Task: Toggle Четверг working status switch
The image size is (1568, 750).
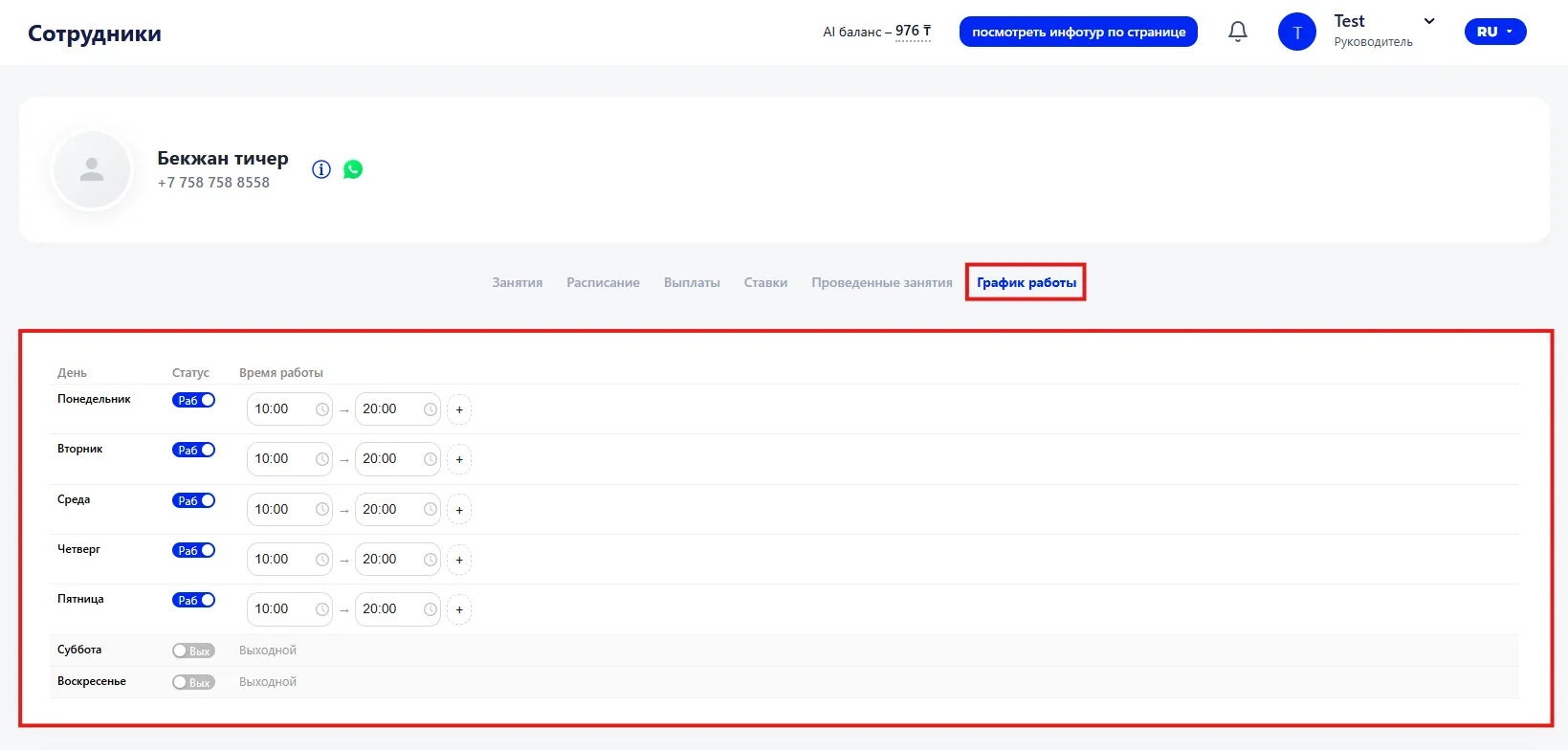Action: [193, 550]
